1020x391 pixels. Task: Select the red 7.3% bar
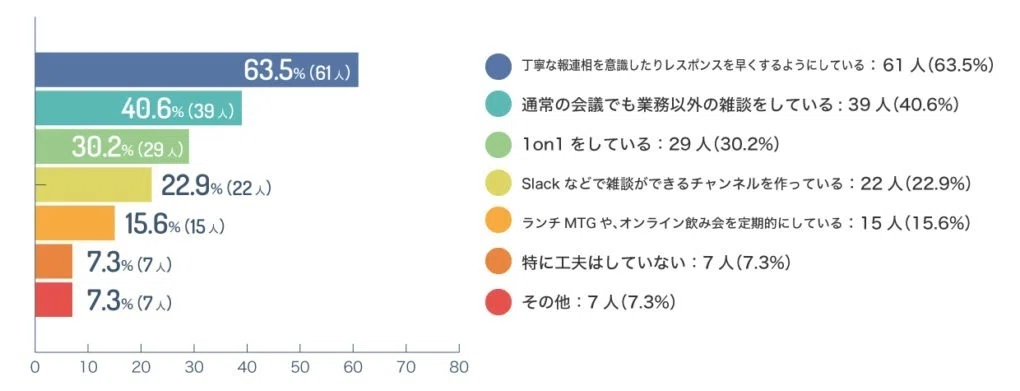pyautogui.click(x=54, y=300)
